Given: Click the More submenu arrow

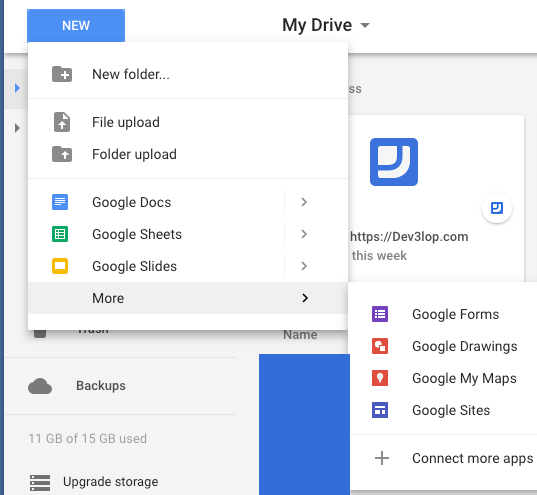Looking at the screenshot, I should (305, 298).
